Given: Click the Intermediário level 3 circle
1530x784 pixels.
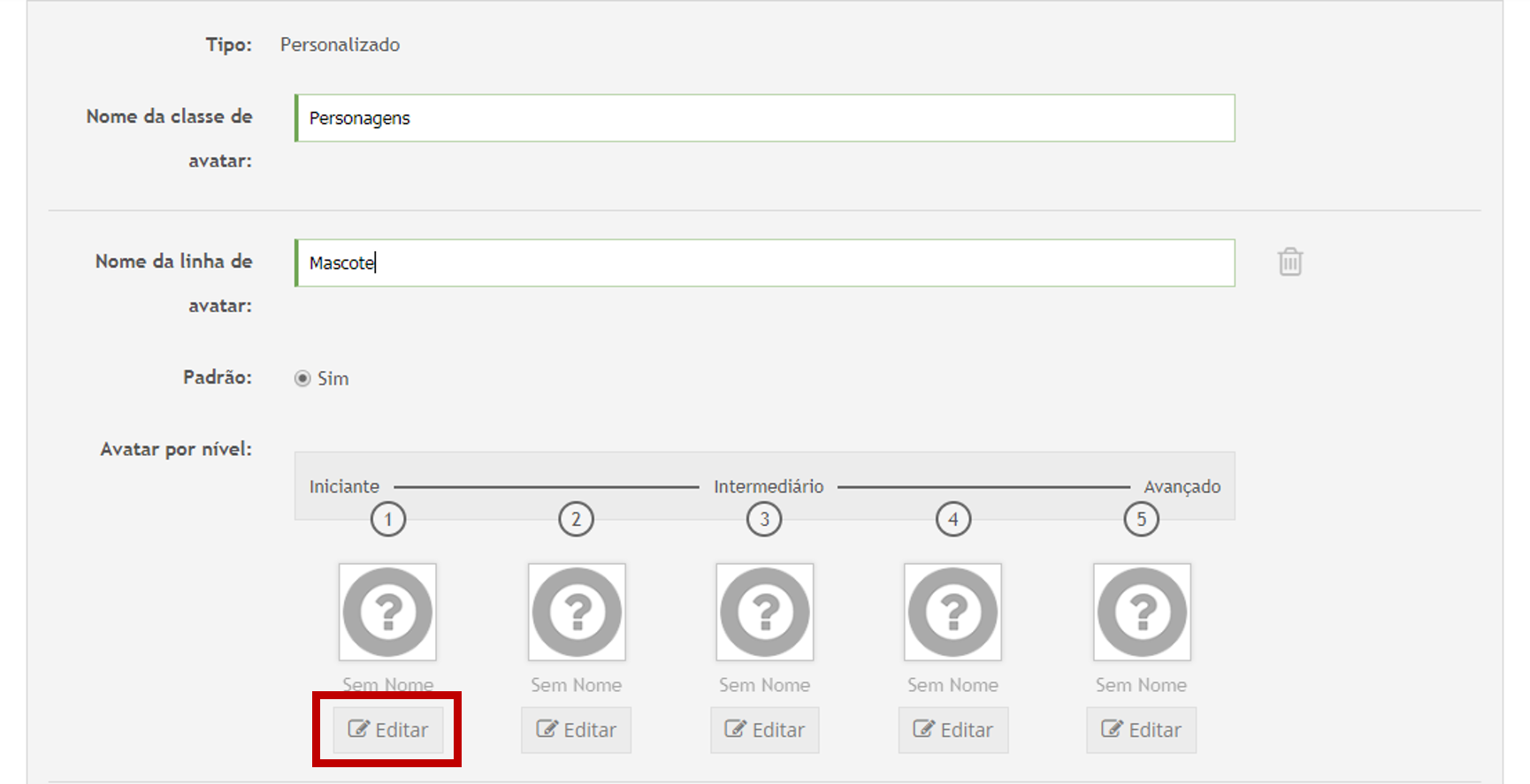Looking at the screenshot, I should 765,519.
